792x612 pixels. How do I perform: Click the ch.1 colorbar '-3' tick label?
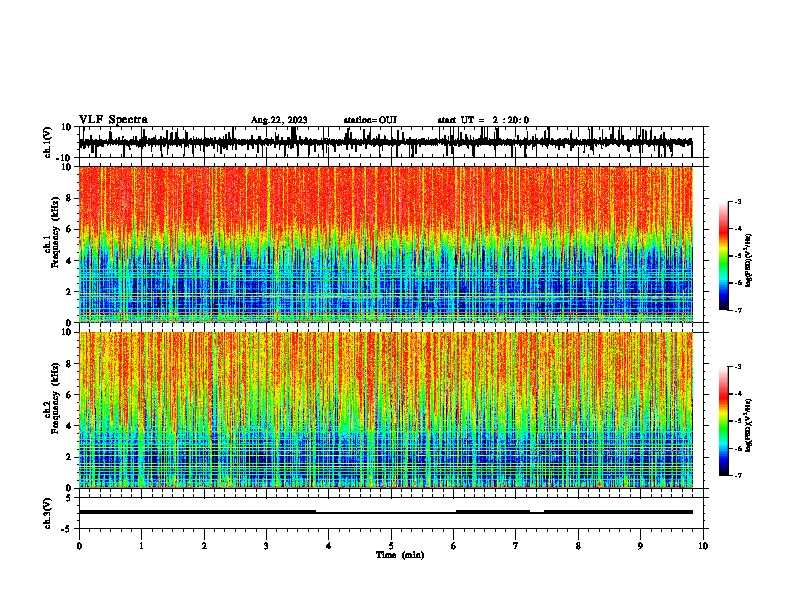click(737, 201)
